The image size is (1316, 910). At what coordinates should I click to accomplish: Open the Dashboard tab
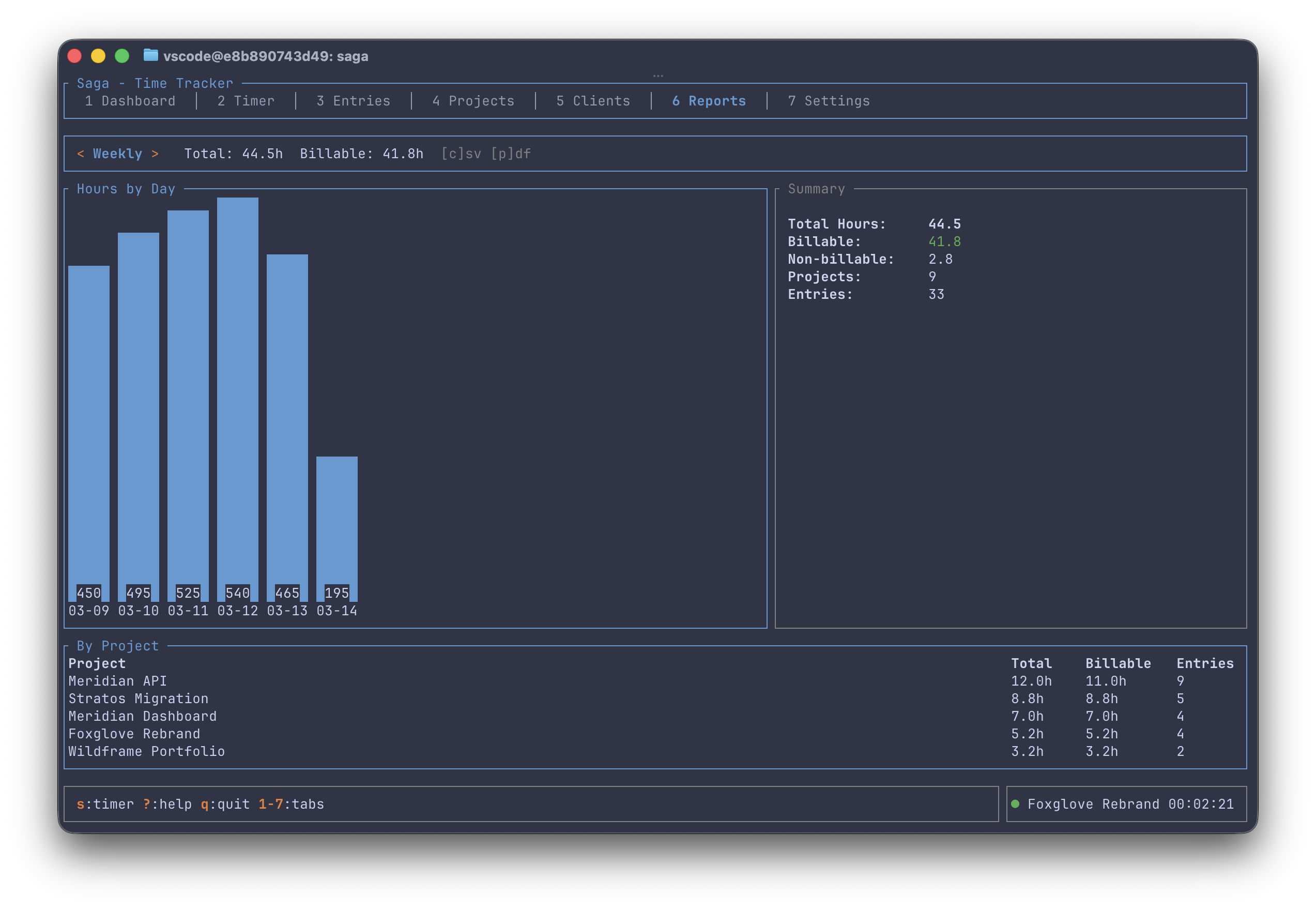point(130,101)
